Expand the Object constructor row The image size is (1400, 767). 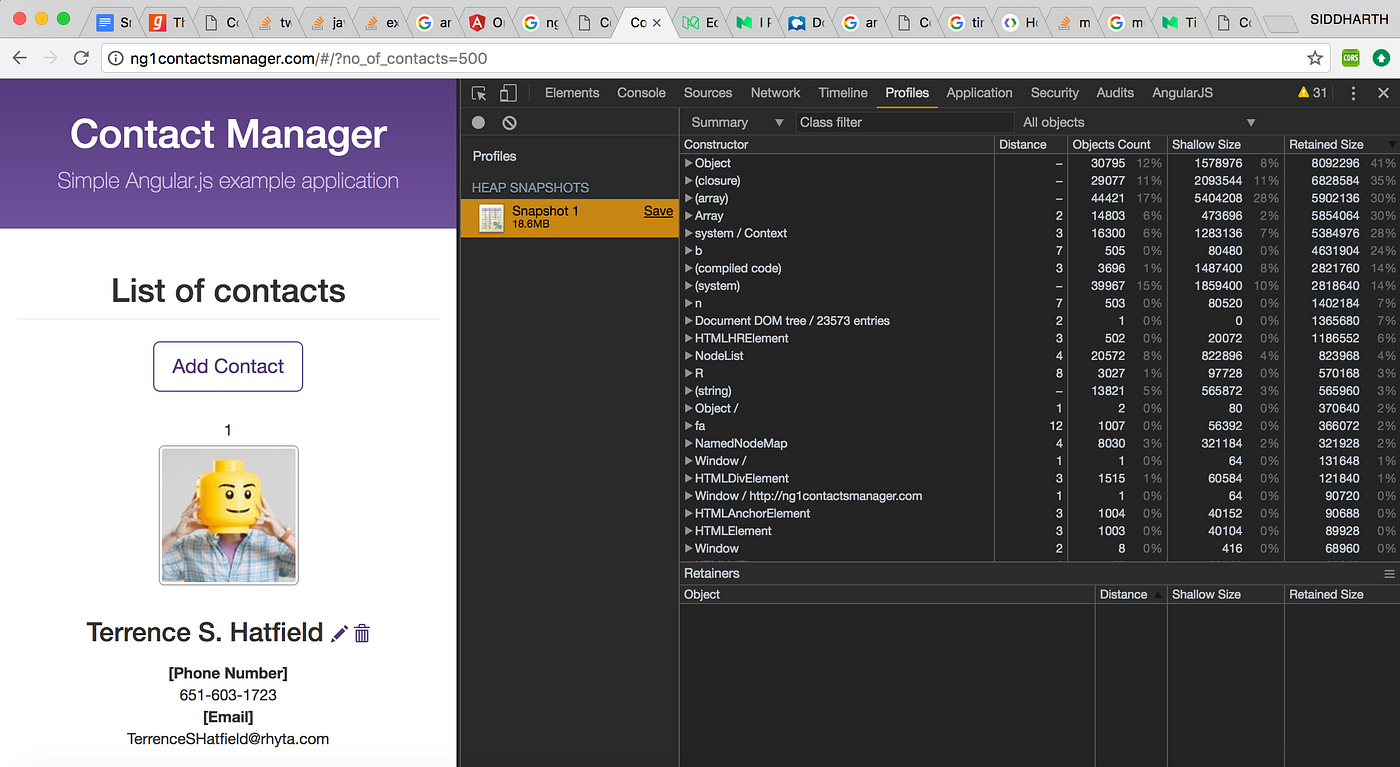[x=686, y=162]
